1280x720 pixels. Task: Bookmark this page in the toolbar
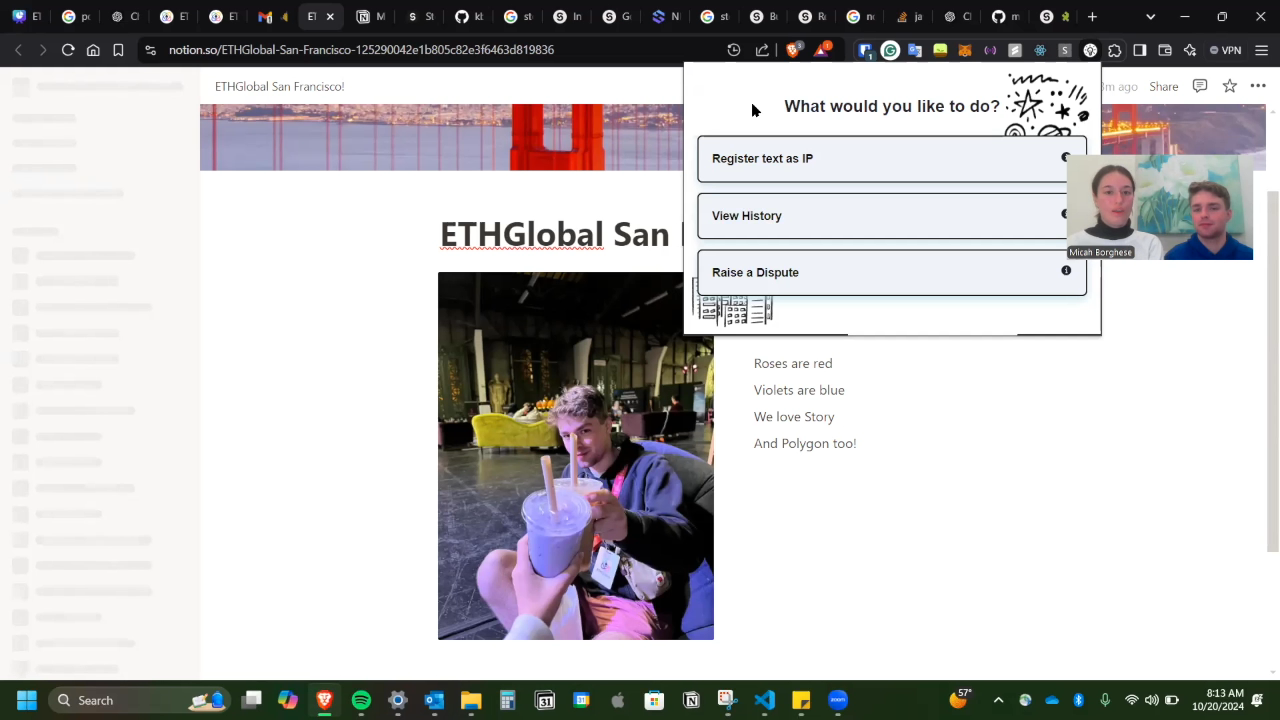pyautogui.click(x=118, y=50)
